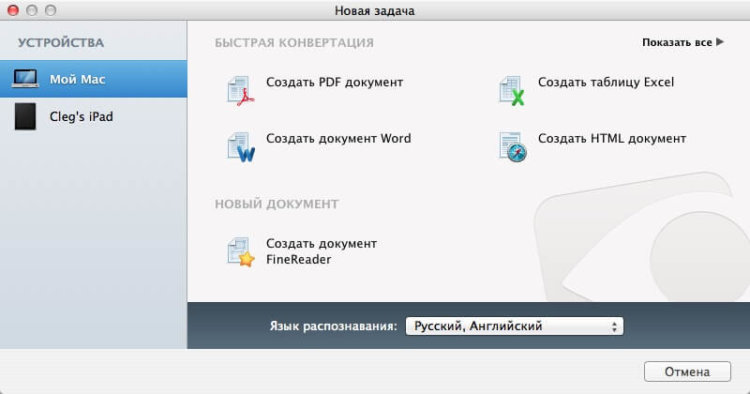Screen dimensions: 750x394
Task: Click the Отмена button
Action: 687,372
